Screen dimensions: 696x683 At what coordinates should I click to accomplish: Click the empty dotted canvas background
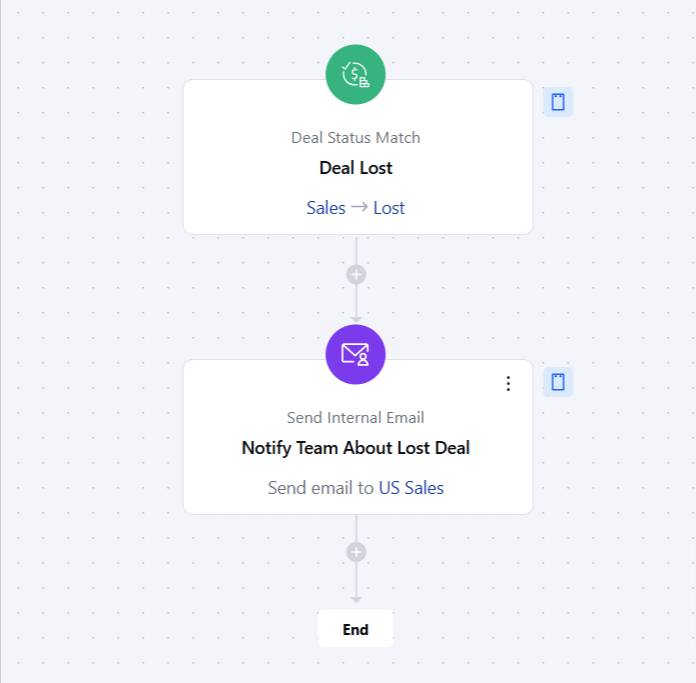click(x=89, y=311)
